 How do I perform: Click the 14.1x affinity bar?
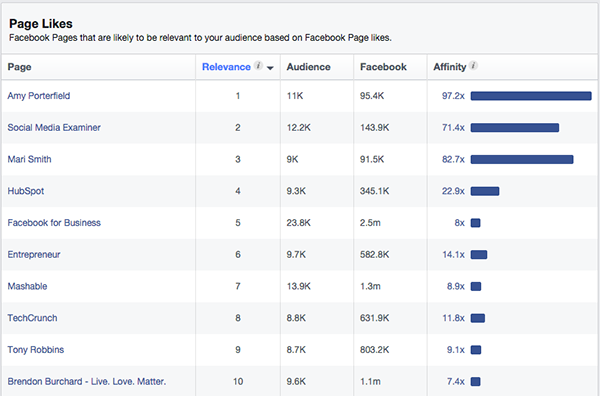point(479,254)
